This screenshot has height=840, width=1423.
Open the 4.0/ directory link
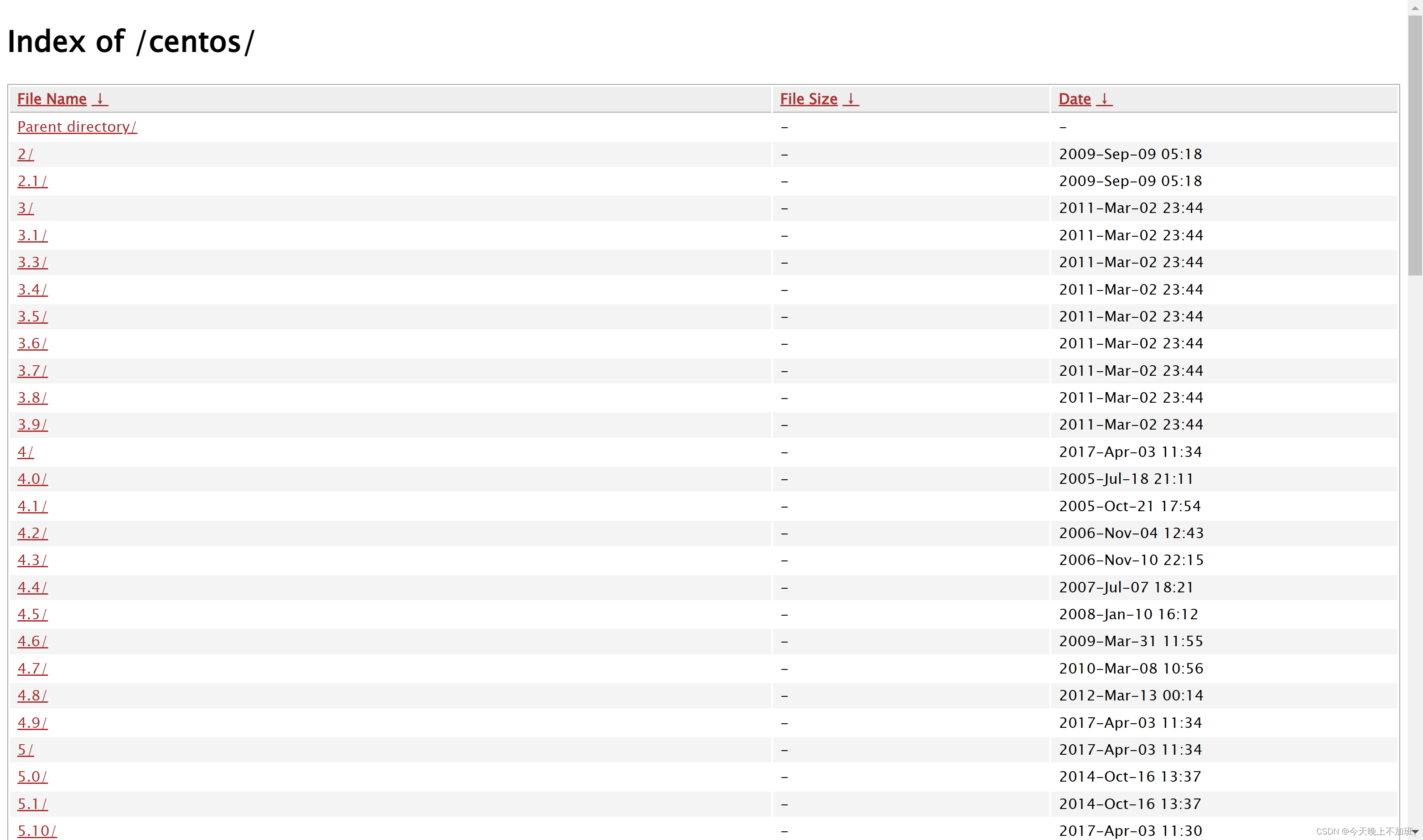coord(32,479)
